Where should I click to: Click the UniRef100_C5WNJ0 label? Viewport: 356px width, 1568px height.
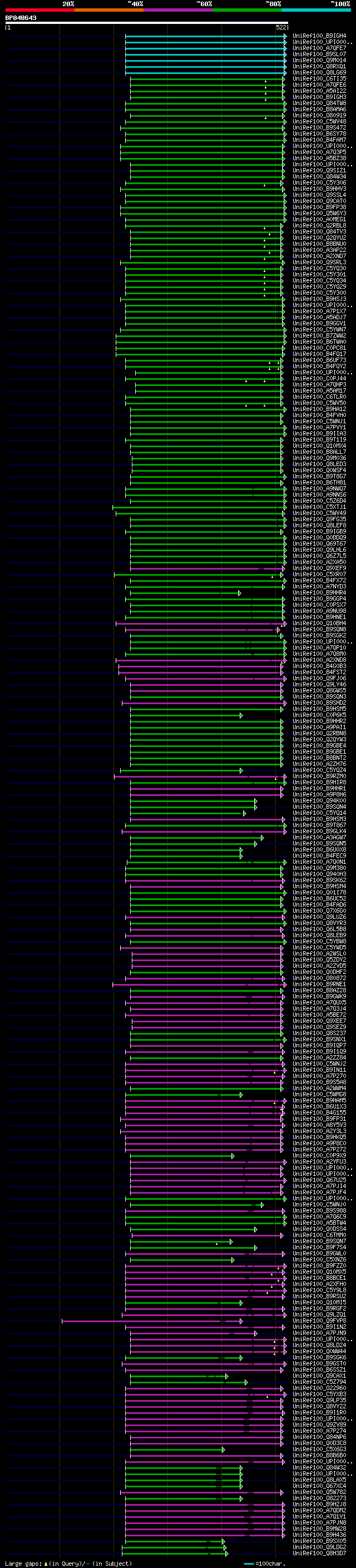point(319,1205)
